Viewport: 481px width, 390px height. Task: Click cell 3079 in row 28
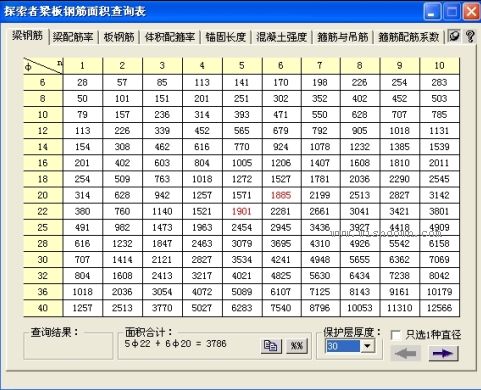click(242, 243)
